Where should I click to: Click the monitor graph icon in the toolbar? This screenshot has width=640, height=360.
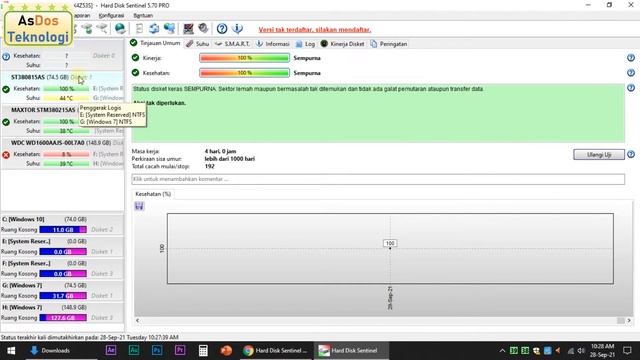(x=188, y=28)
